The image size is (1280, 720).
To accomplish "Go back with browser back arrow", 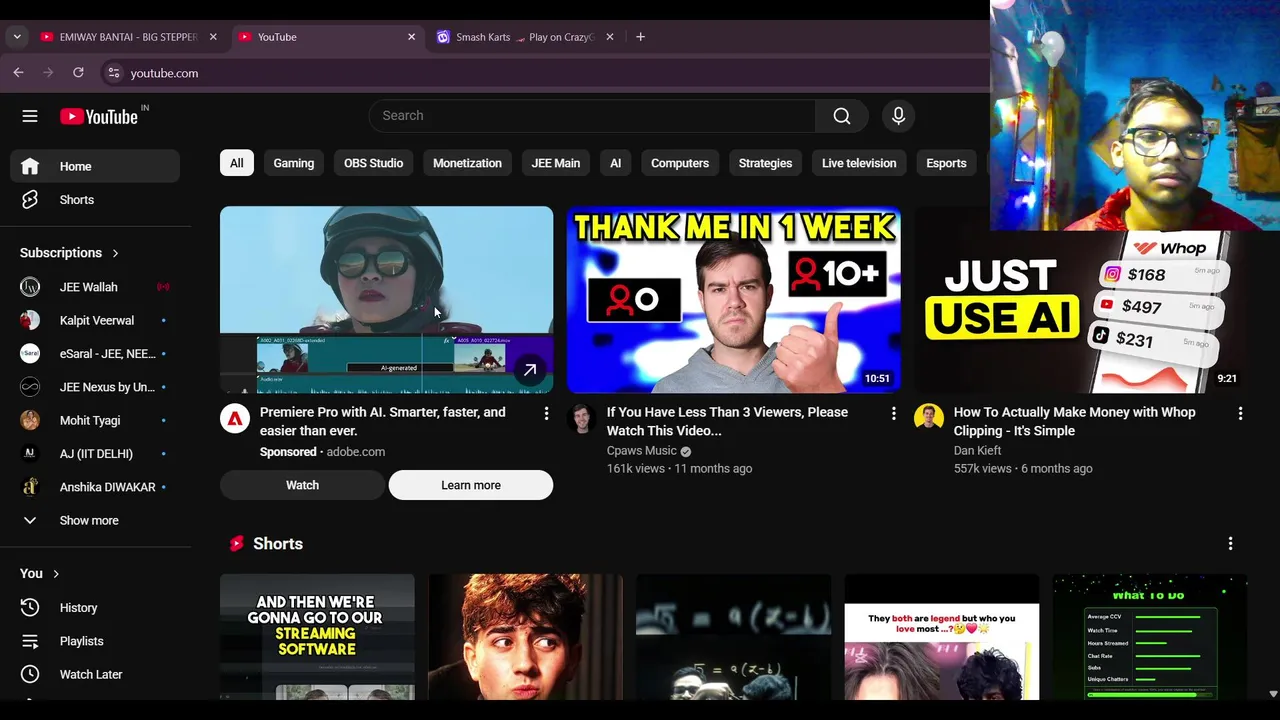I will (18, 72).
